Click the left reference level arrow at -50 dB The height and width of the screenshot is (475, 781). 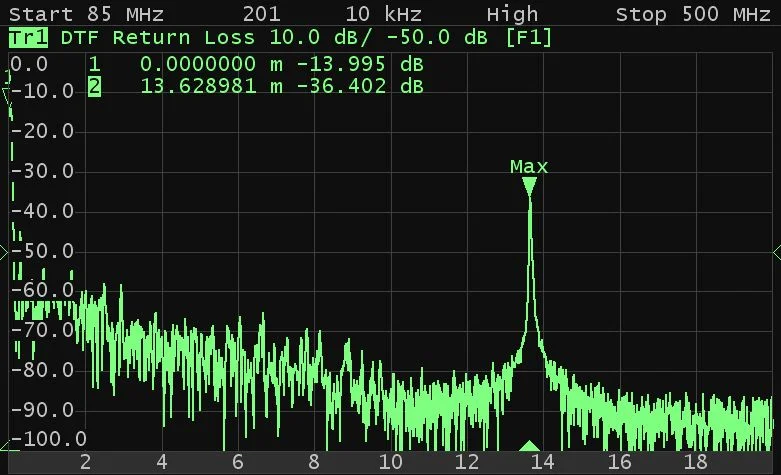[4, 251]
